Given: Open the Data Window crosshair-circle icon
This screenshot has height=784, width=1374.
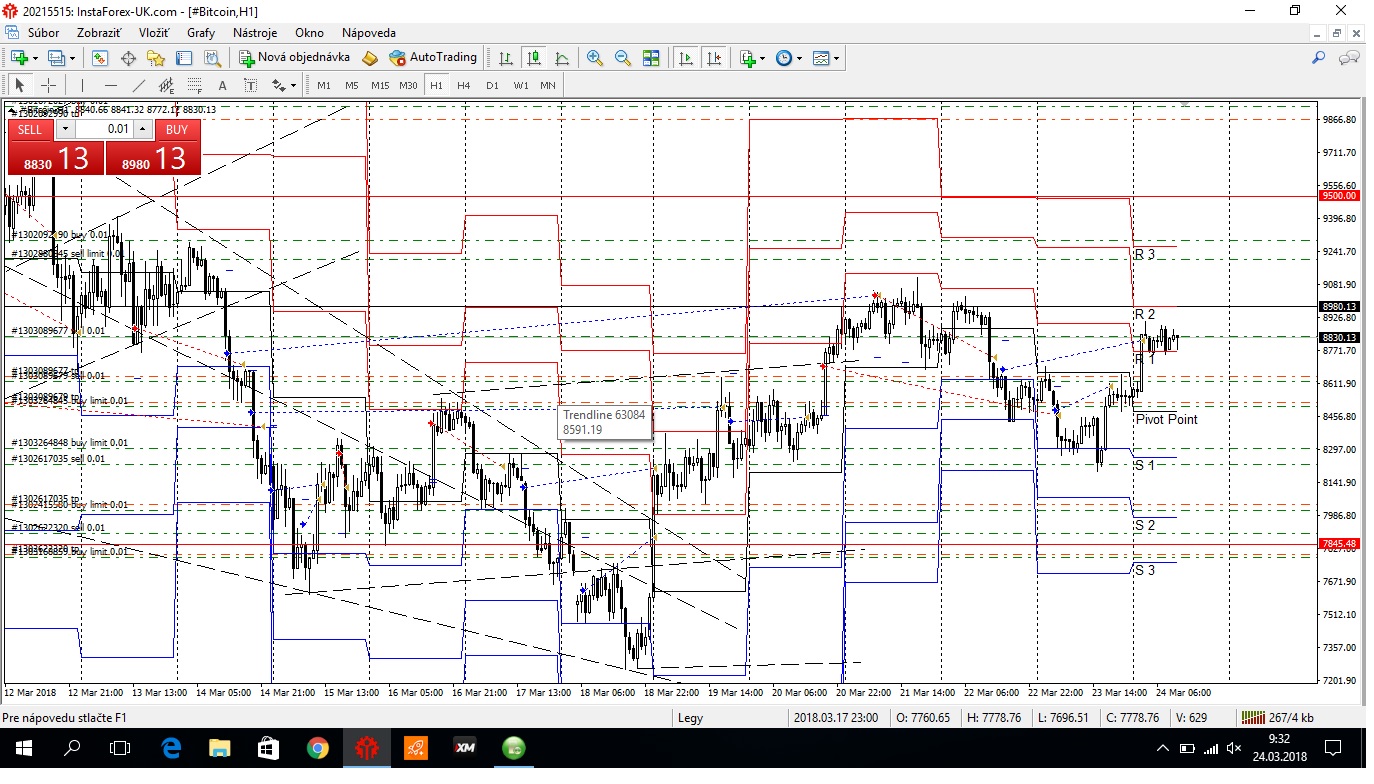Looking at the screenshot, I should click(128, 58).
